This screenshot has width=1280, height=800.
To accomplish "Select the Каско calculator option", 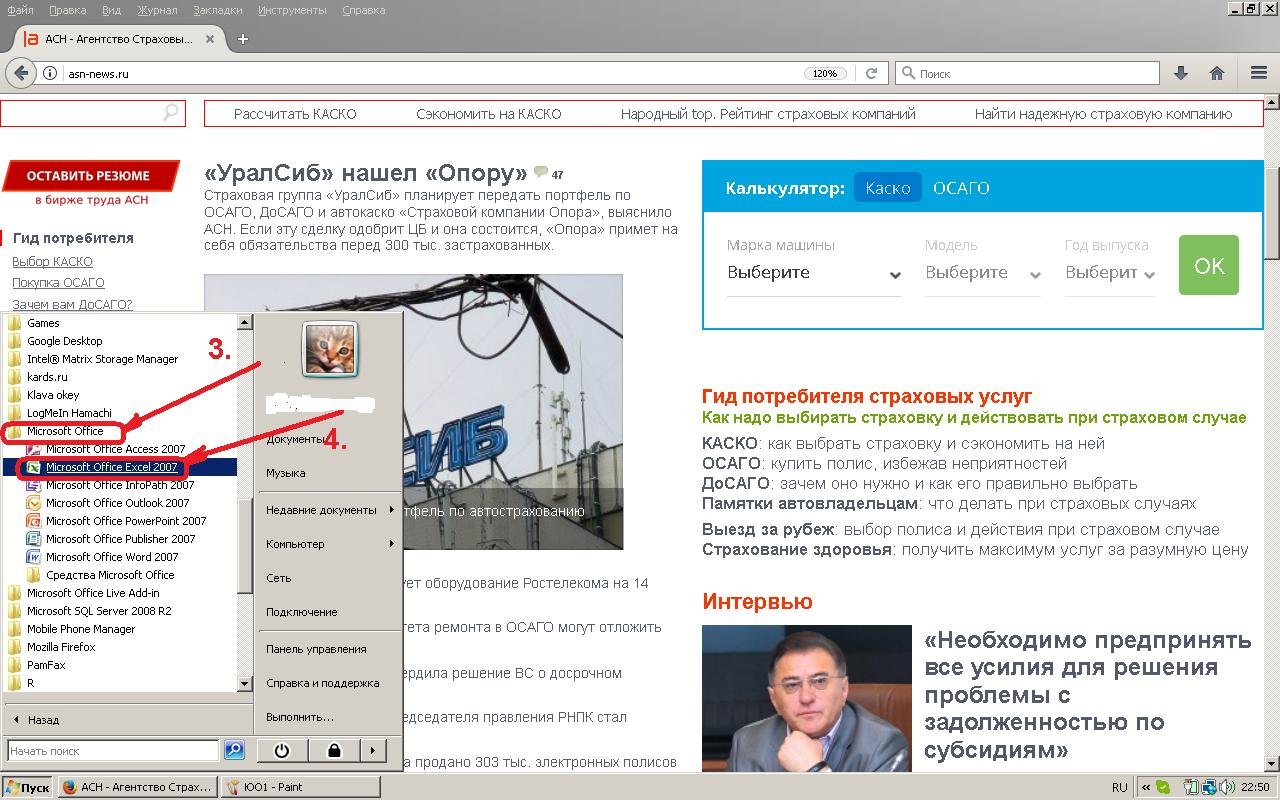I will tap(887, 188).
